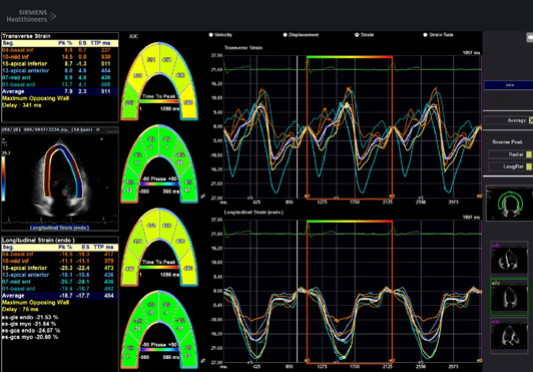Click Longitudinal Strain (endo) table title

[x=38, y=240]
